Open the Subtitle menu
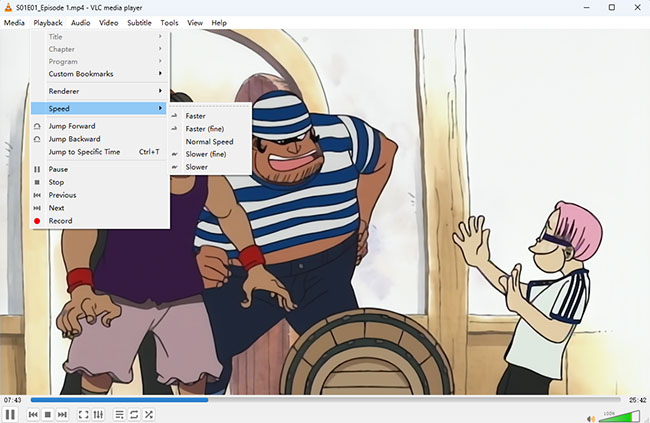 [139, 23]
